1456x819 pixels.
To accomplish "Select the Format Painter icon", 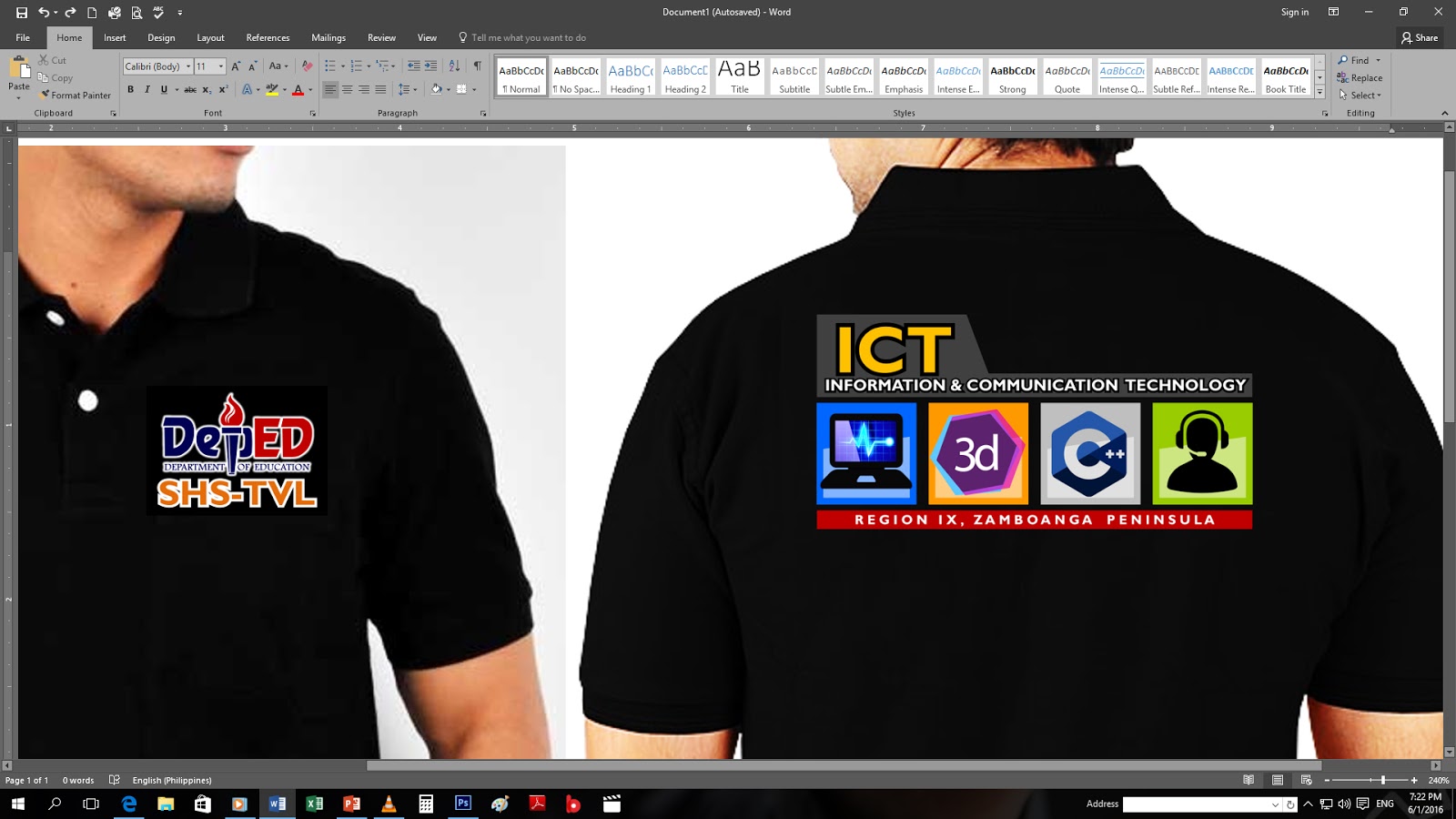I will [x=76, y=95].
